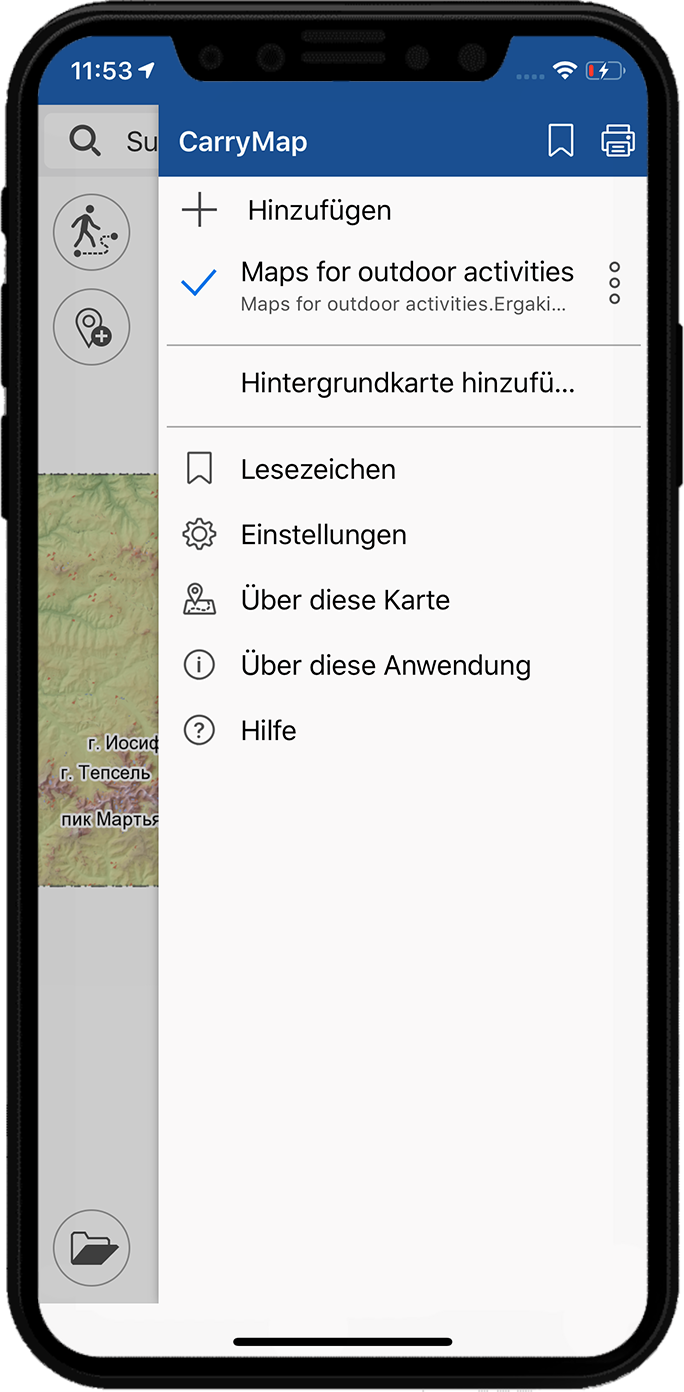Tap the map area with Cyrillic labels
Screen dimensions: 684x1392
coord(99,680)
